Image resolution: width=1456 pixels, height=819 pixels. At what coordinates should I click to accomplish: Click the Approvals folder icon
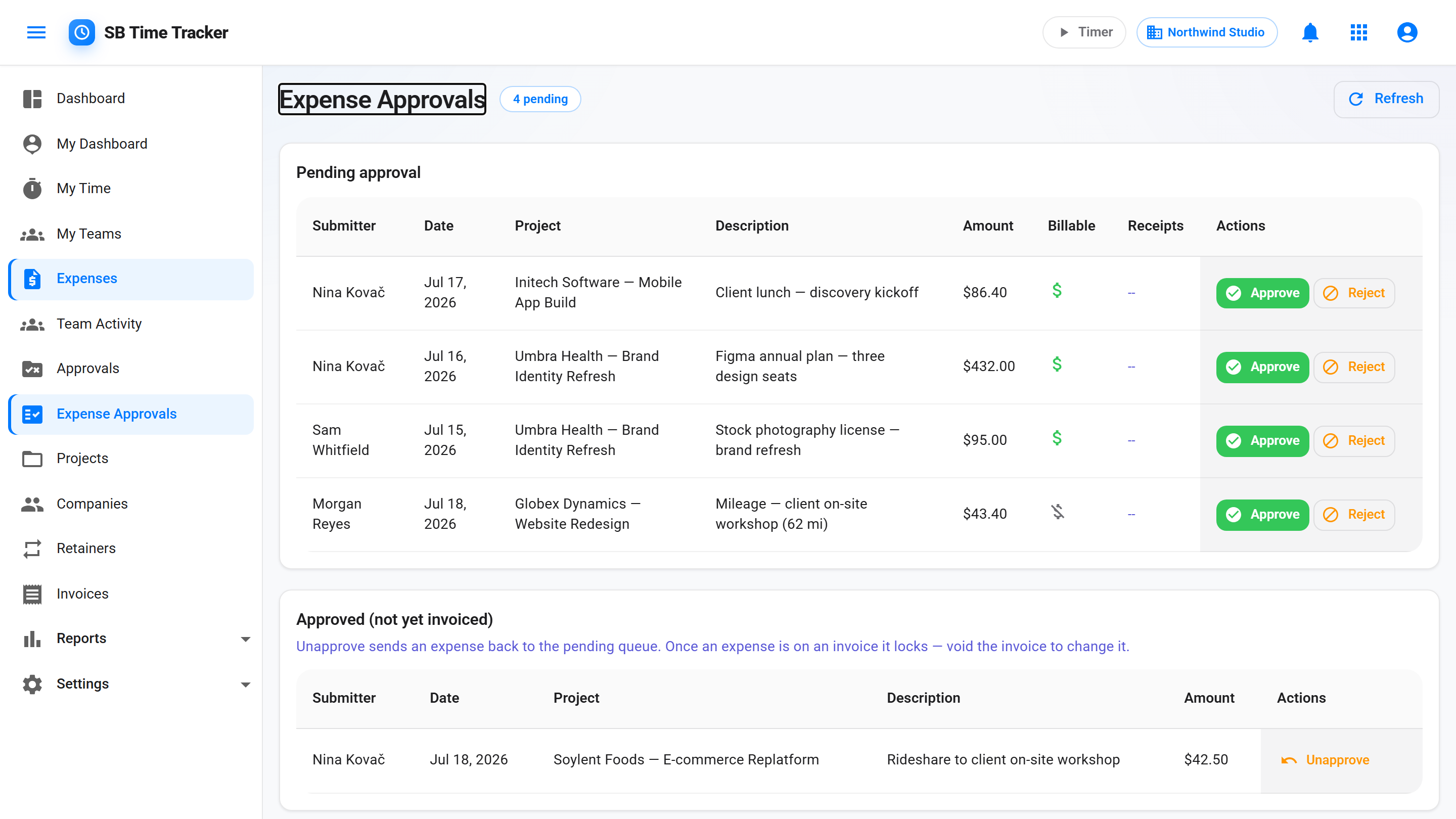click(32, 369)
